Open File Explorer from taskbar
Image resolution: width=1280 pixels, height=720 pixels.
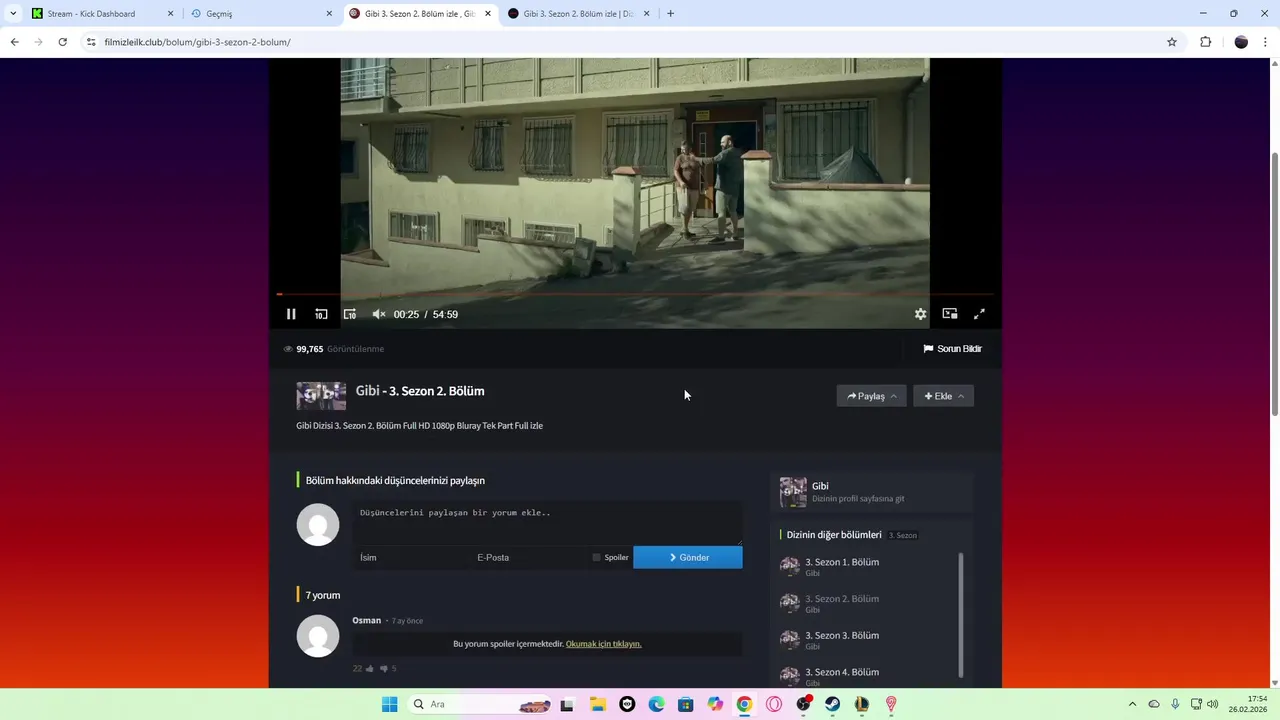pos(597,704)
